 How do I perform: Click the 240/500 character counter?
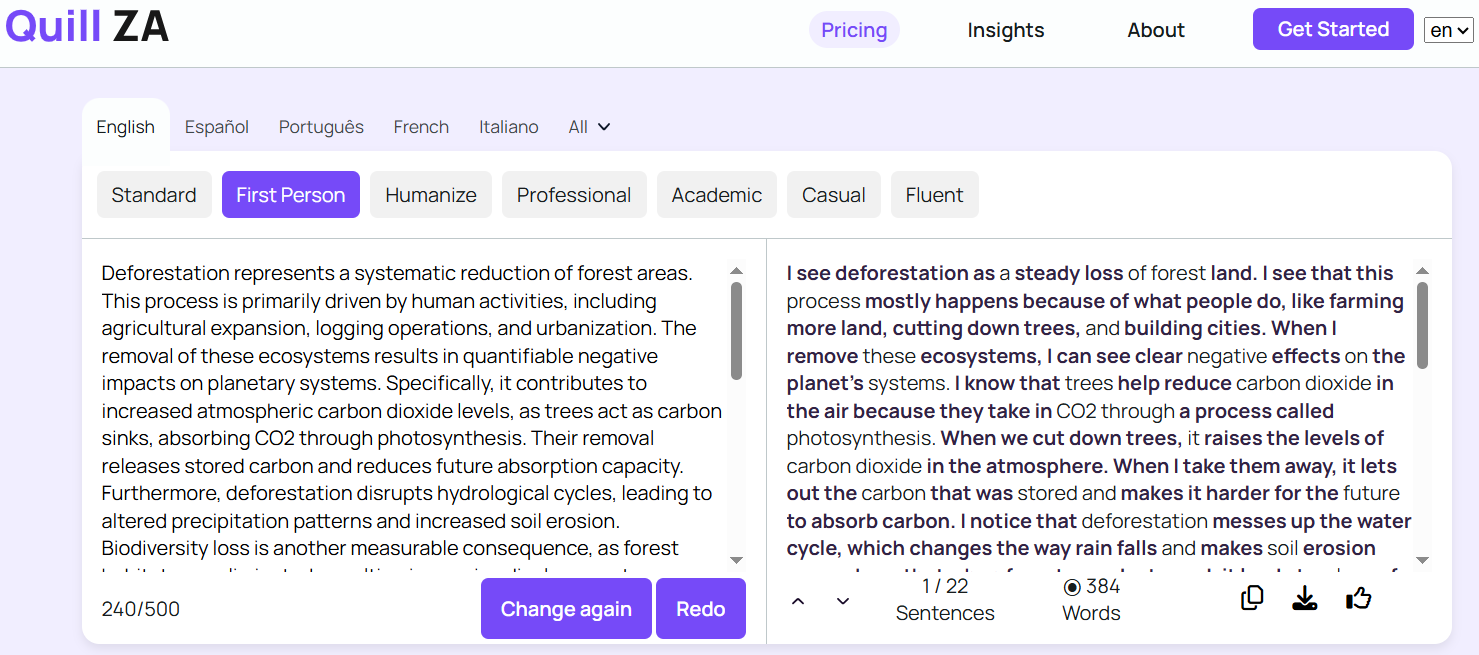(x=140, y=608)
